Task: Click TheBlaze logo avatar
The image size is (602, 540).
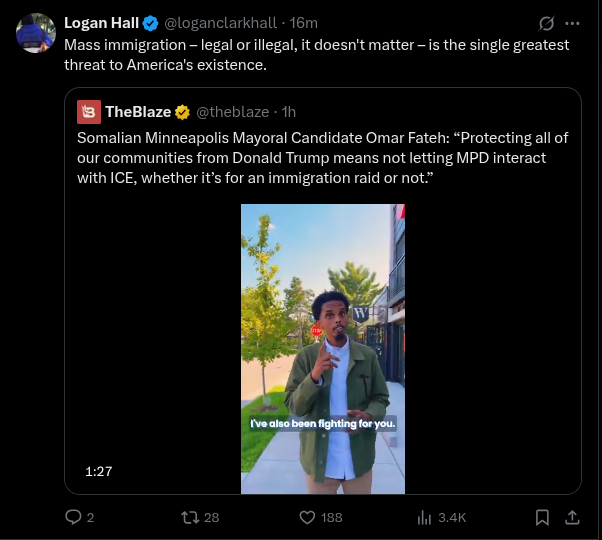Action: 89,112
